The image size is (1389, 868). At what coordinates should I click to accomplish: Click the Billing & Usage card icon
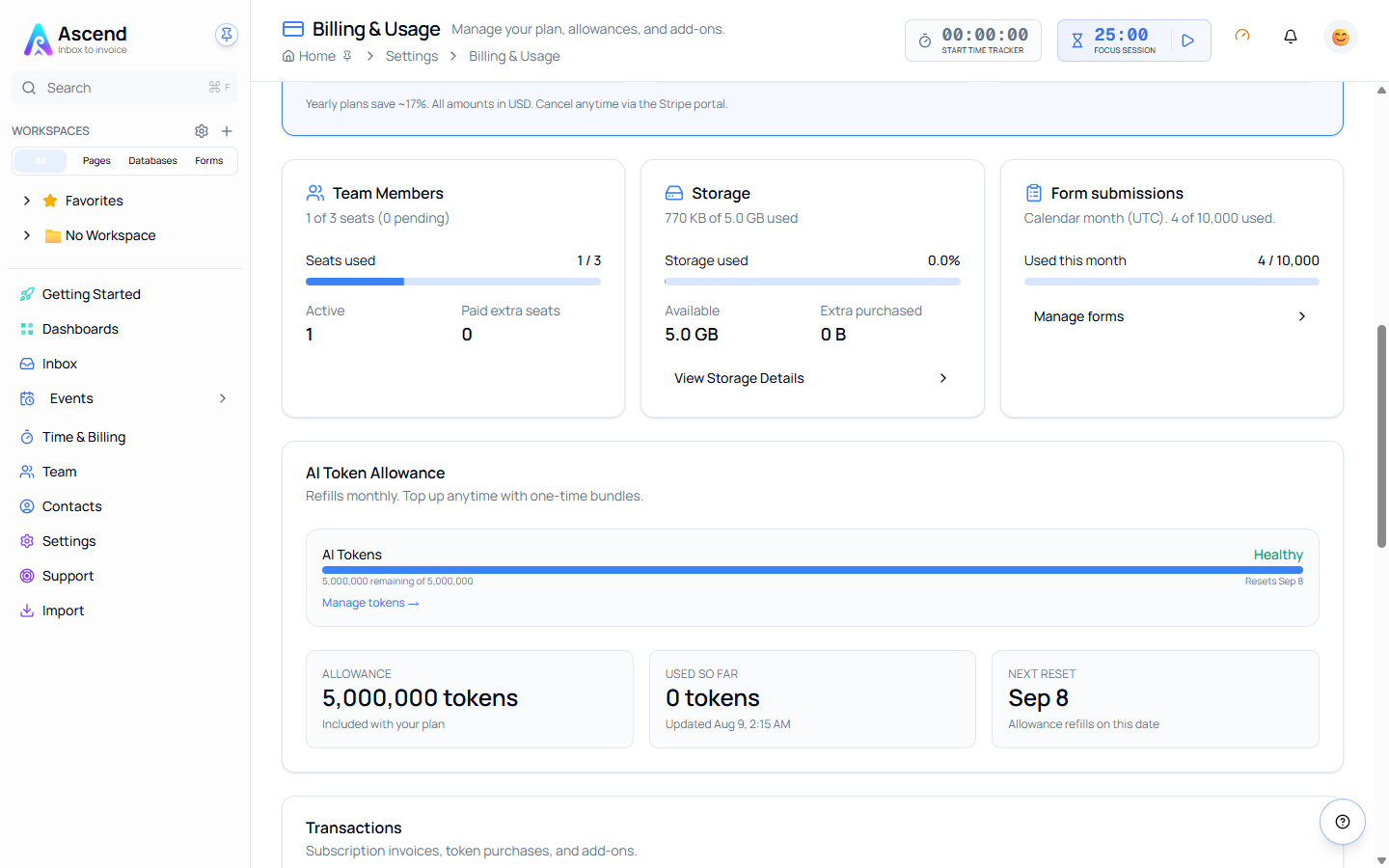(293, 29)
